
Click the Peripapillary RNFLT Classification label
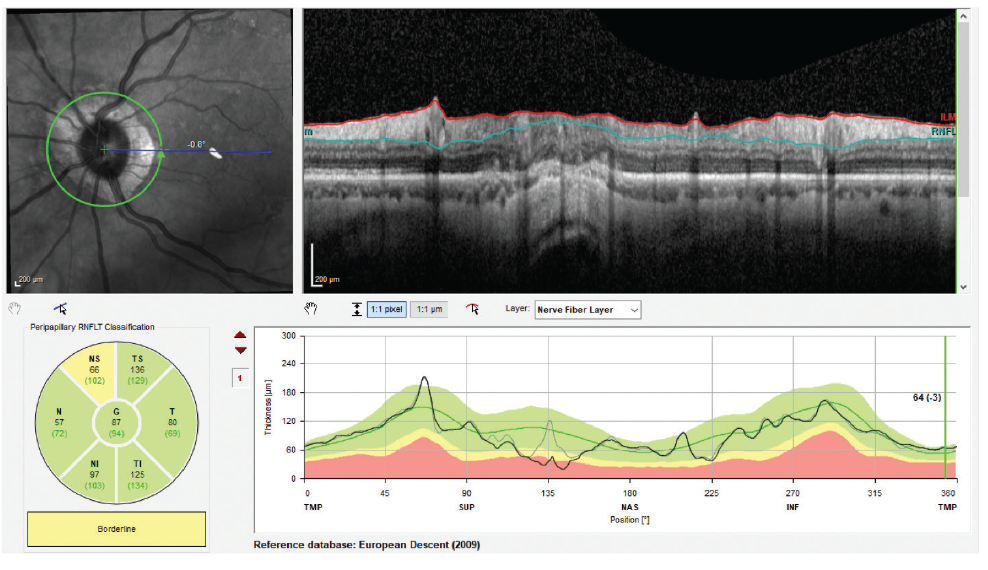92,327
